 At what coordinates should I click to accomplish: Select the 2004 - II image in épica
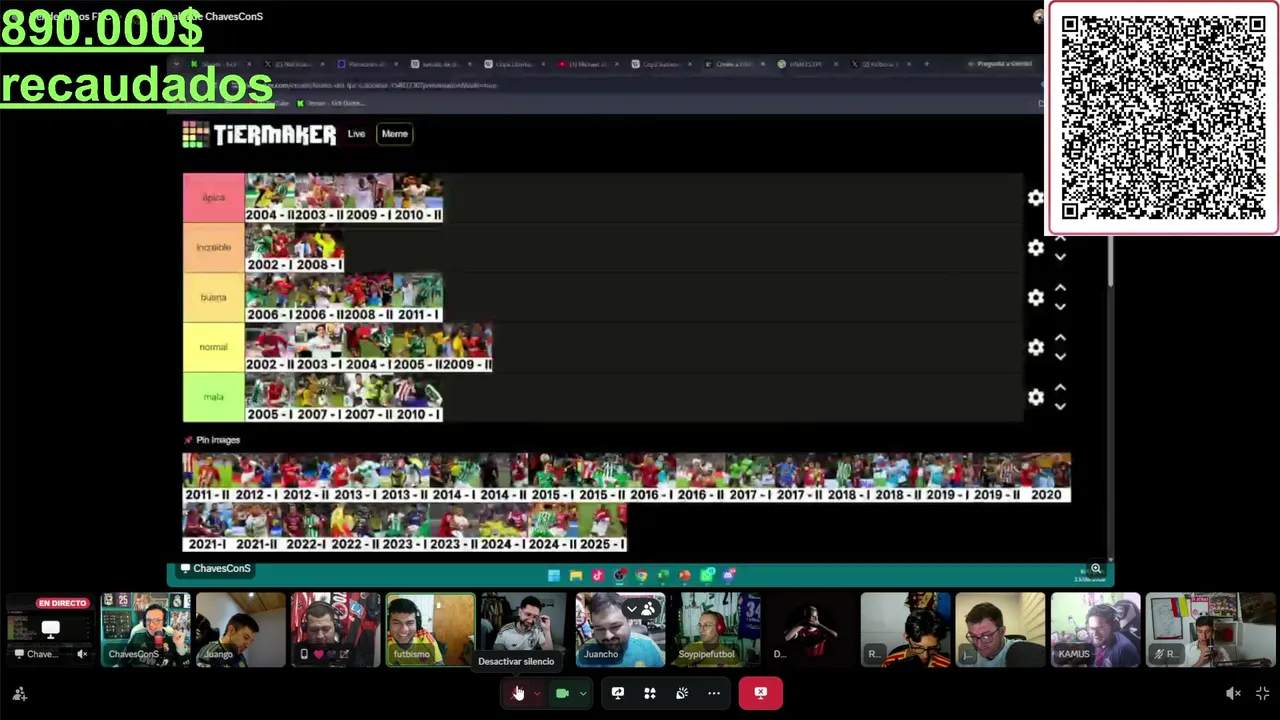click(269, 198)
